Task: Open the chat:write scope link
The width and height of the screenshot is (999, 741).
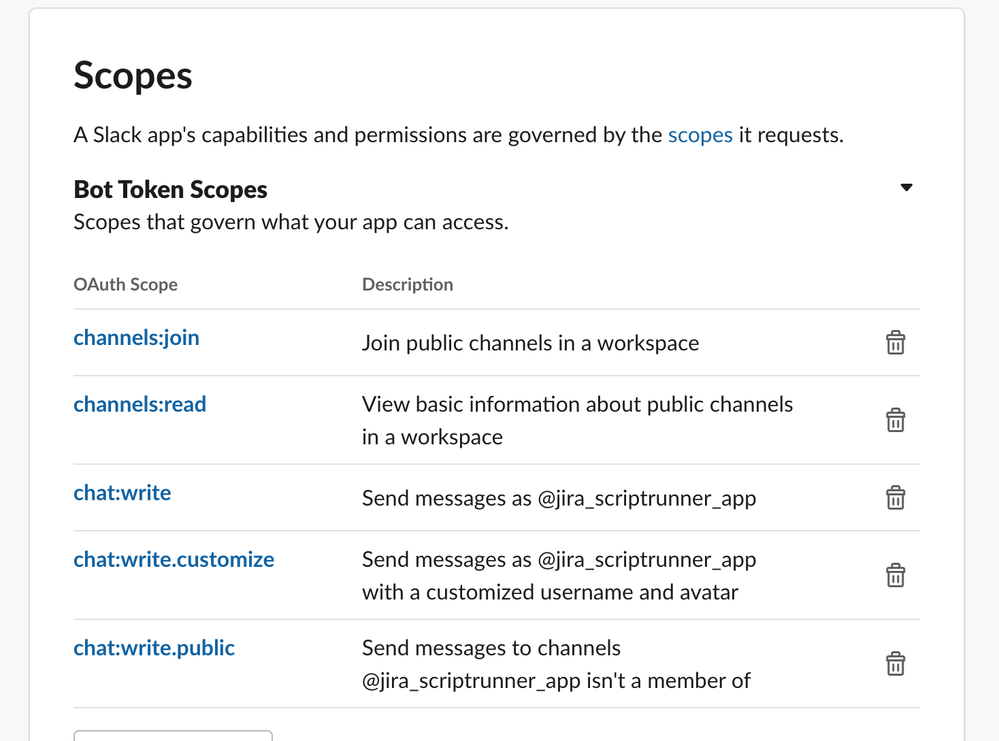Action: [122, 493]
